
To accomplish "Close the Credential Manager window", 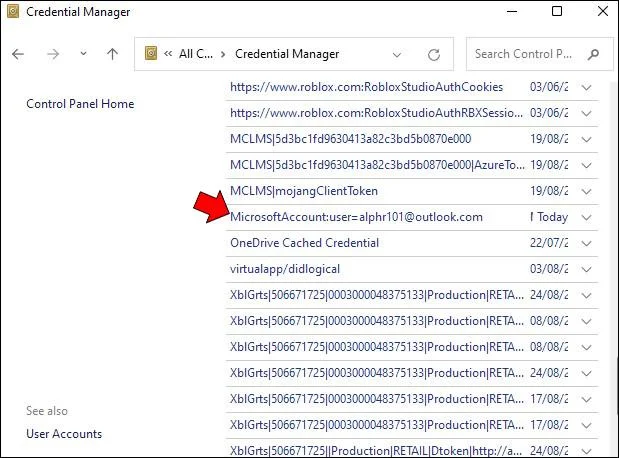I will 603,11.
